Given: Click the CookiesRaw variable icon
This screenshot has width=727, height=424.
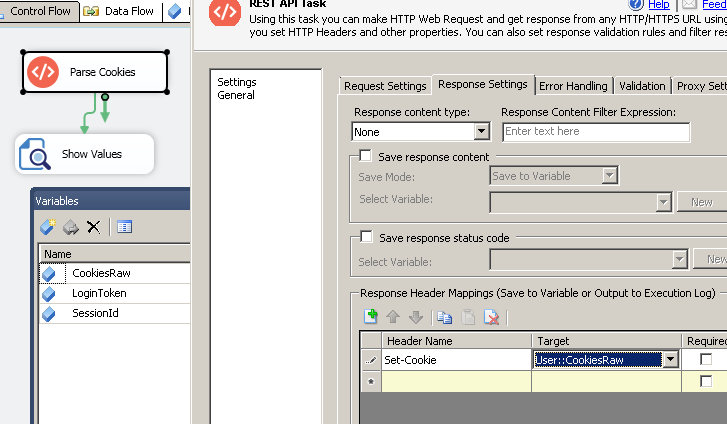Looking at the screenshot, I should [x=49, y=274].
